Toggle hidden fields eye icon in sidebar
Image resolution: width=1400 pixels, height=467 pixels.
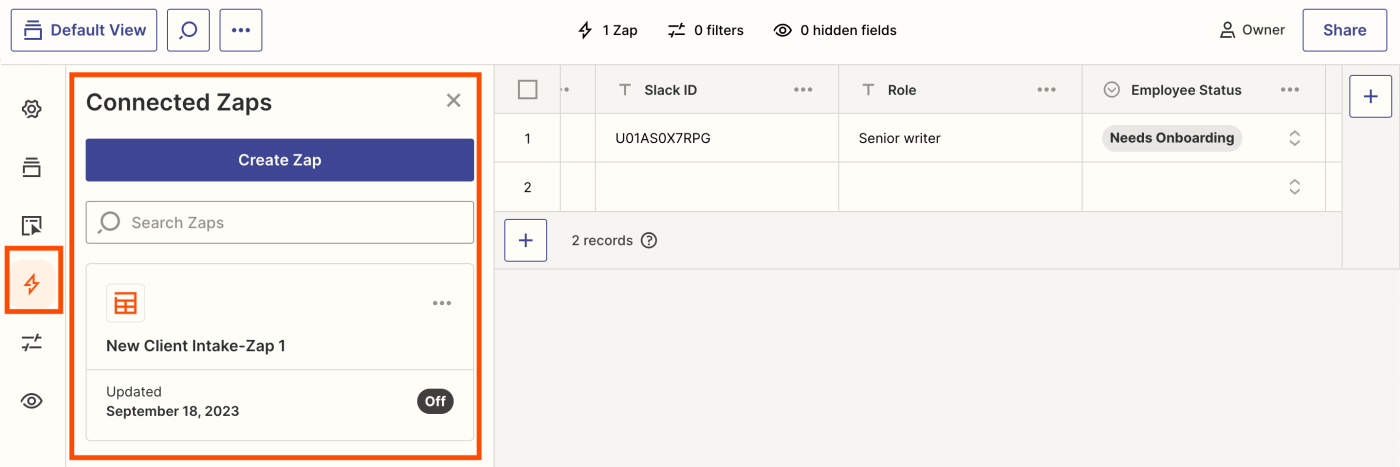coord(32,401)
